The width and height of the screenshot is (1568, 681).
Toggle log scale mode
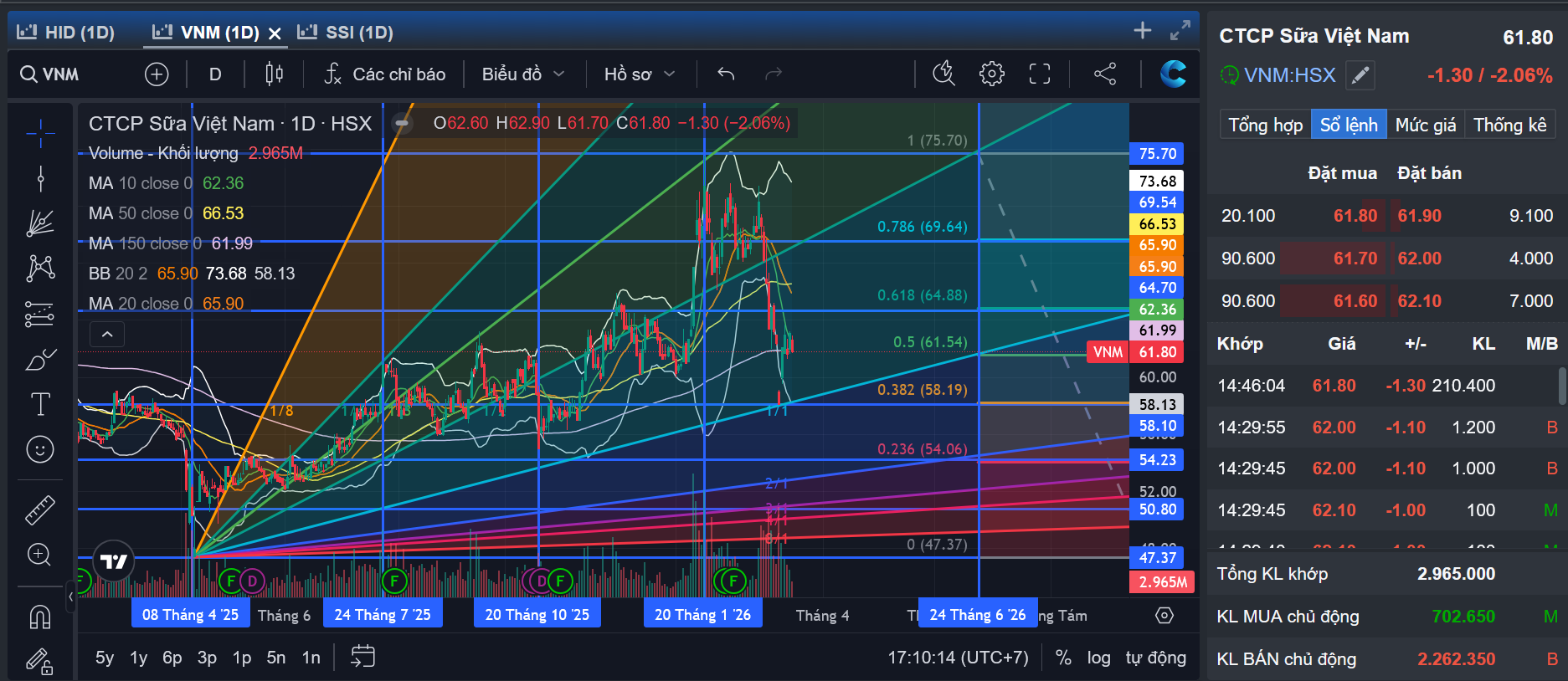tap(1099, 658)
